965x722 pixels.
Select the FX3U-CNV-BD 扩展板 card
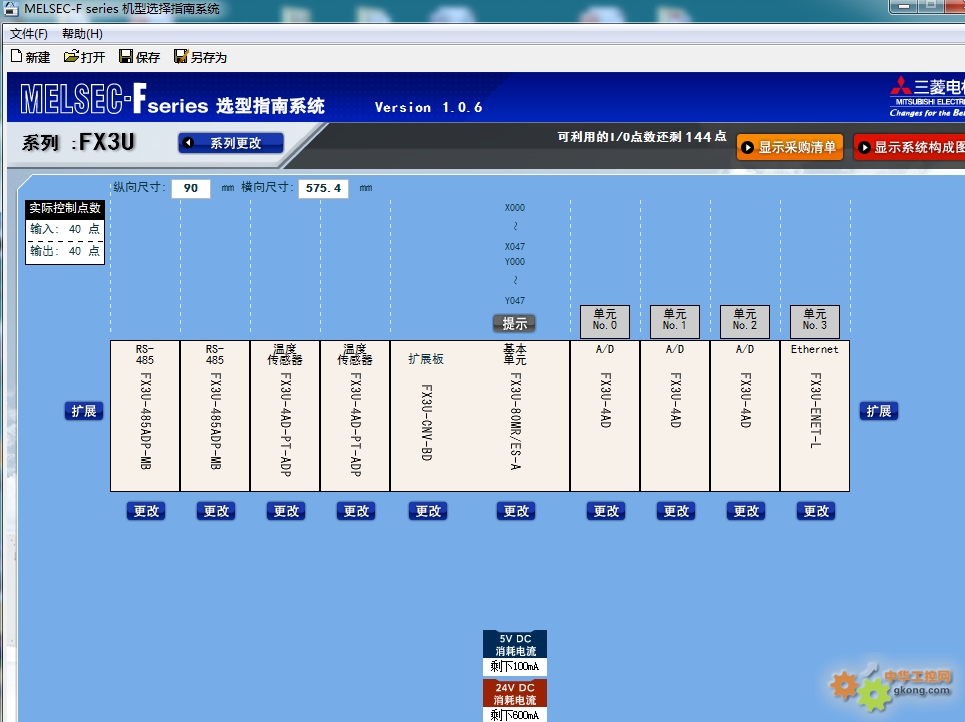tap(426, 416)
